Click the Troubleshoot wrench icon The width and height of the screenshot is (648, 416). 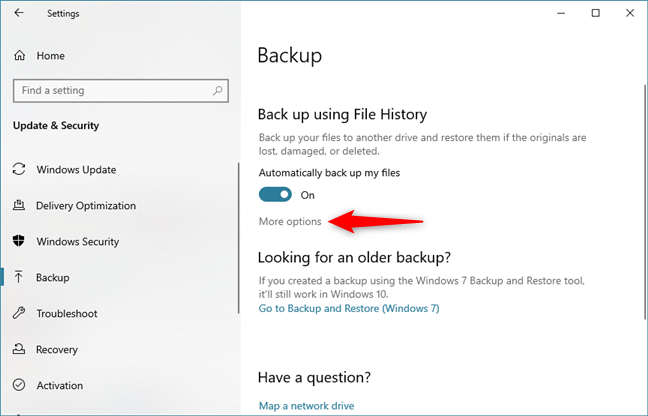tap(19, 313)
